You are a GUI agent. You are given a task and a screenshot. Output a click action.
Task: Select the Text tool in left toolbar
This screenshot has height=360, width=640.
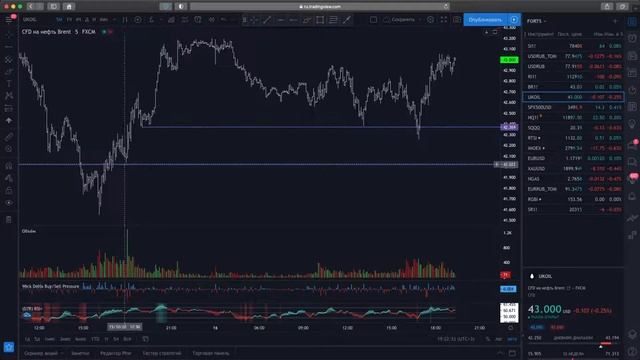[9, 84]
